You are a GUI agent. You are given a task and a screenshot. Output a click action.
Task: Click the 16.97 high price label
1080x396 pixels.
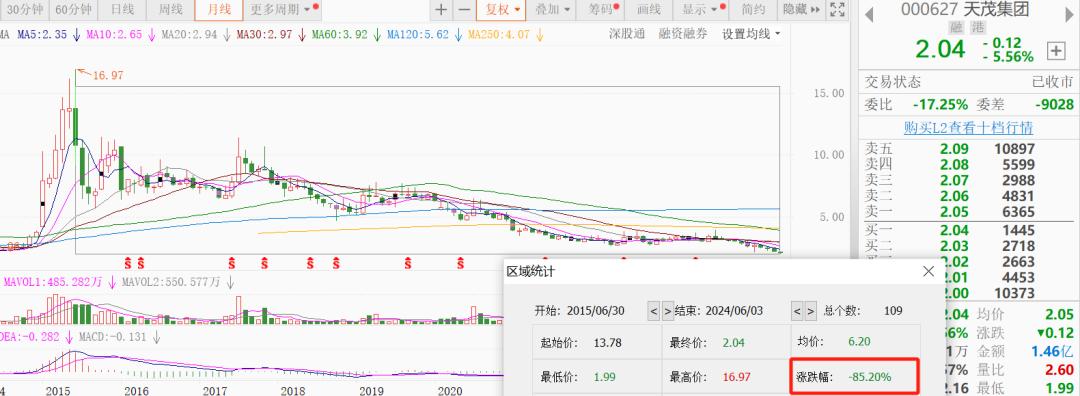tap(107, 76)
